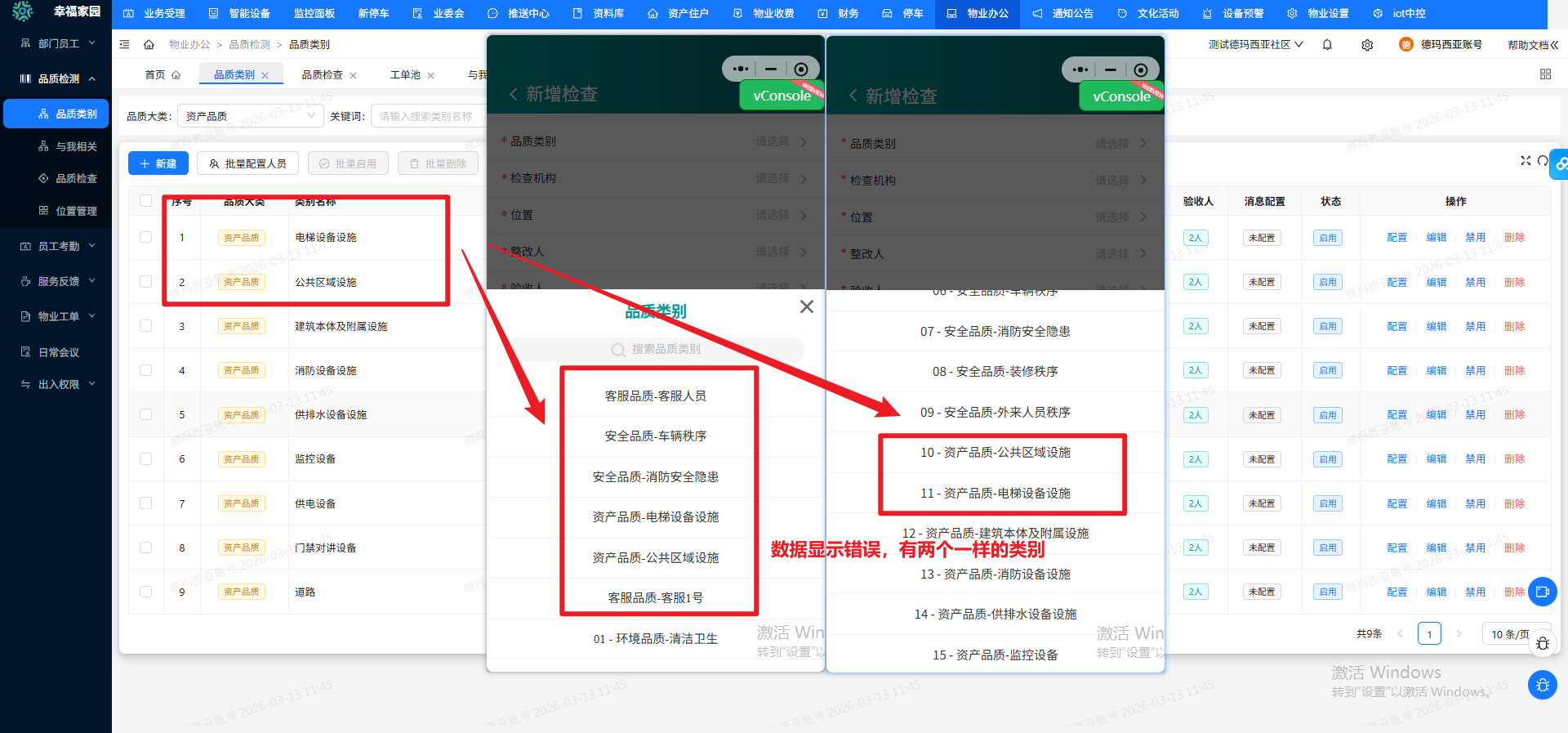
Task: Click the blue floating screen icon beside row 9
Action: coord(1542,592)
